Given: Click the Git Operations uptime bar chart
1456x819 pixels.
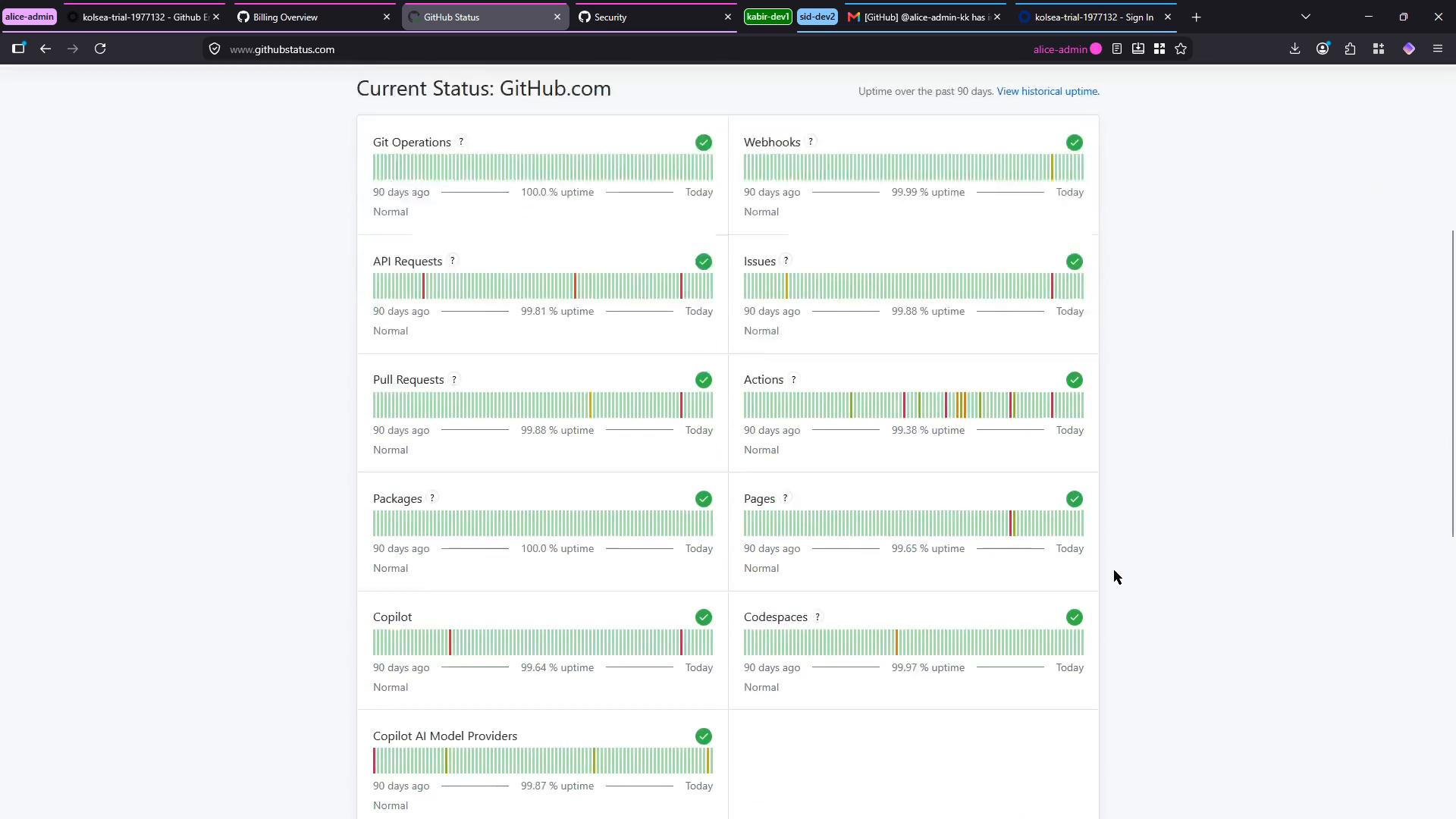Looking at the screenshot, I should (x=543, y=167).
